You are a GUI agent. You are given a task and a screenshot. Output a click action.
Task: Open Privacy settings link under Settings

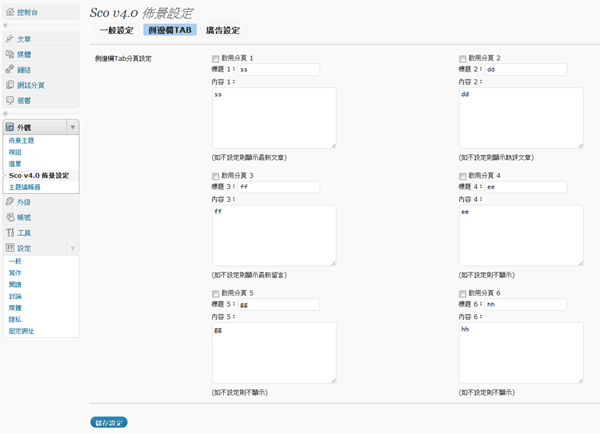point(15,319)
